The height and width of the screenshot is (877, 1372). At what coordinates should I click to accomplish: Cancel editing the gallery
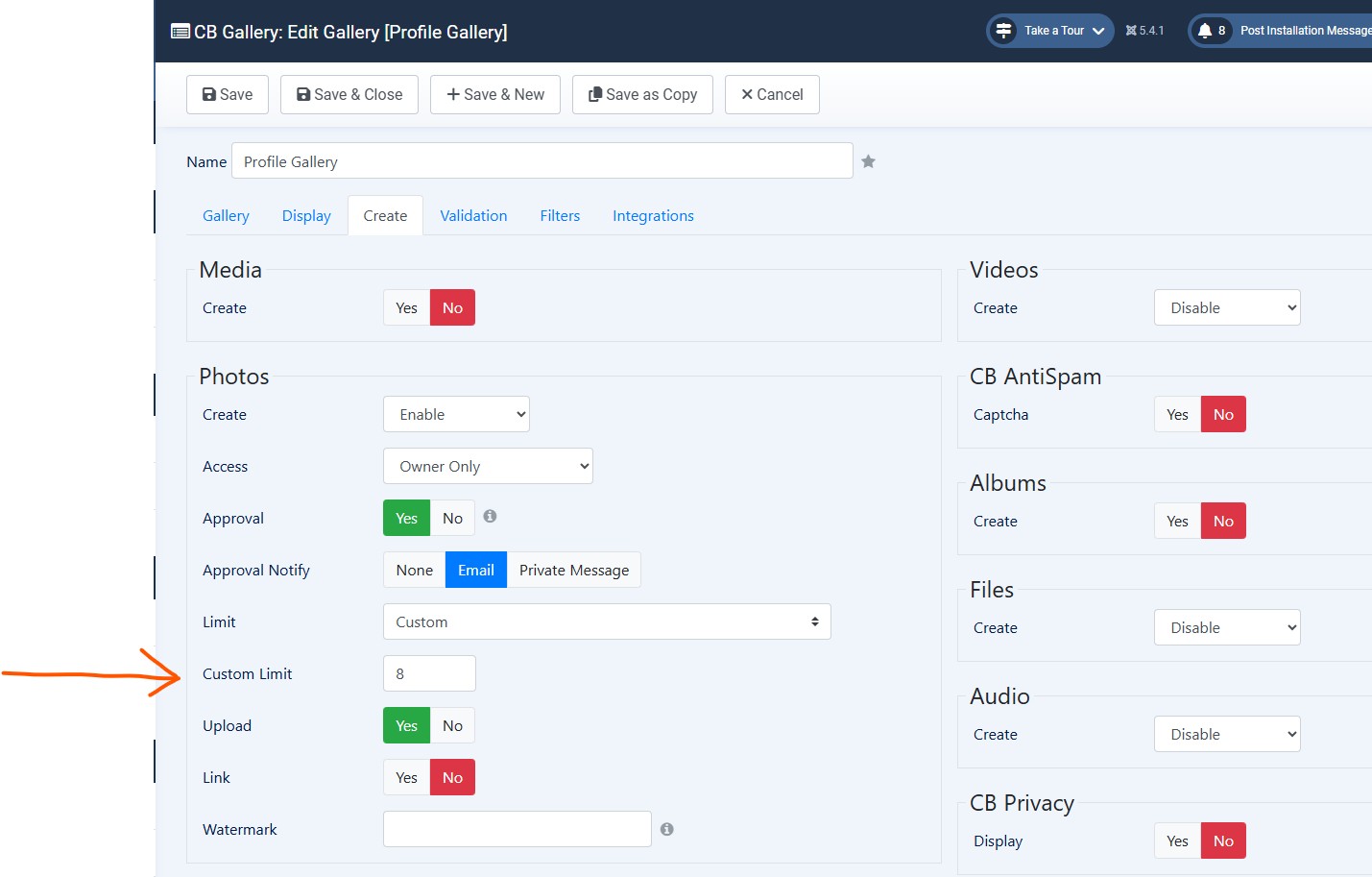(772, 94)
